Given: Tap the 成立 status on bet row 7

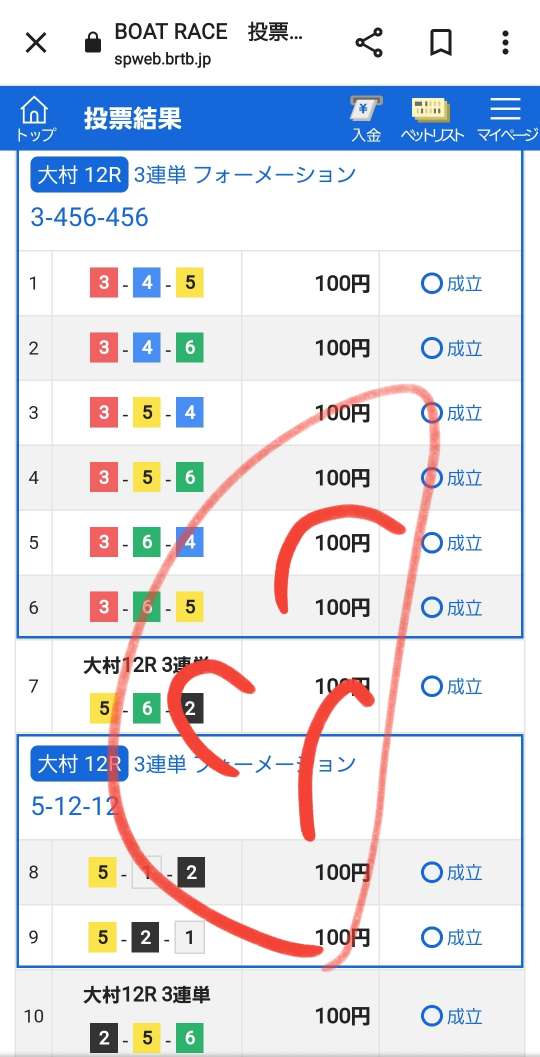Looking at the screenshot, I should coord(451,686).
